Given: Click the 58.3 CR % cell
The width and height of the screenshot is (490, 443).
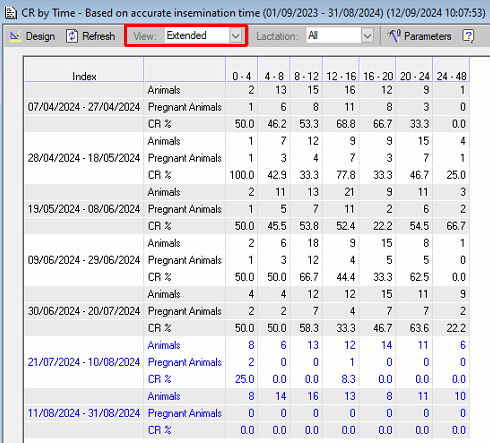Looking at the screenshot, I should (306, 328).
